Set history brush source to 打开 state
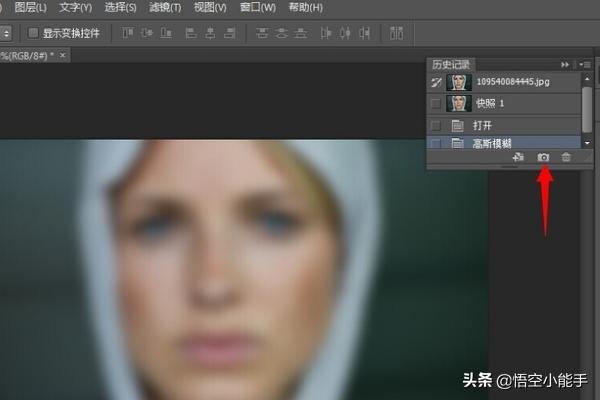600x400 pixels. click(435, 125)
